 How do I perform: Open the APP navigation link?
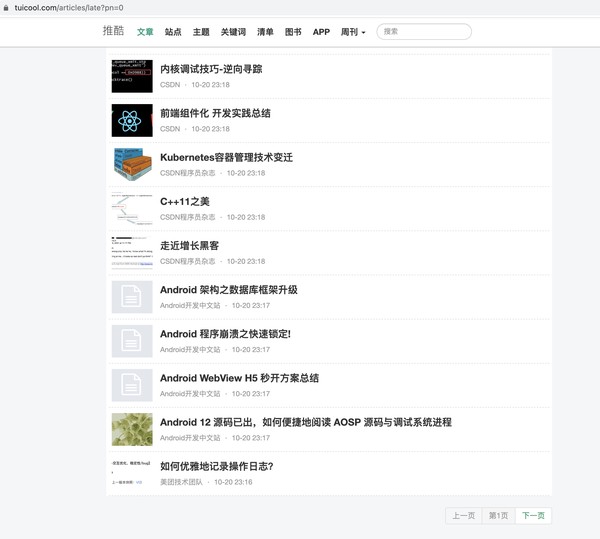[x=321, y=32]
